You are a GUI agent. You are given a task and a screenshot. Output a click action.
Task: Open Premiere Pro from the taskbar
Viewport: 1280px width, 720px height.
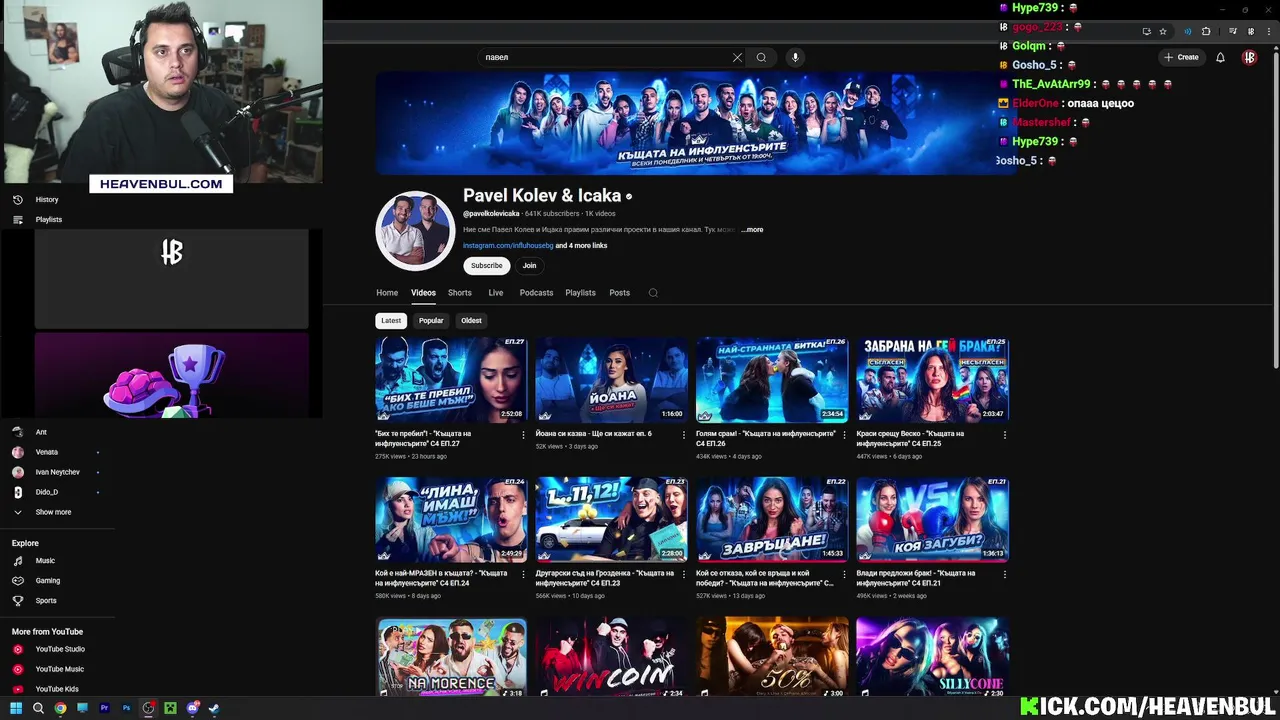click(x=104, y=708)
